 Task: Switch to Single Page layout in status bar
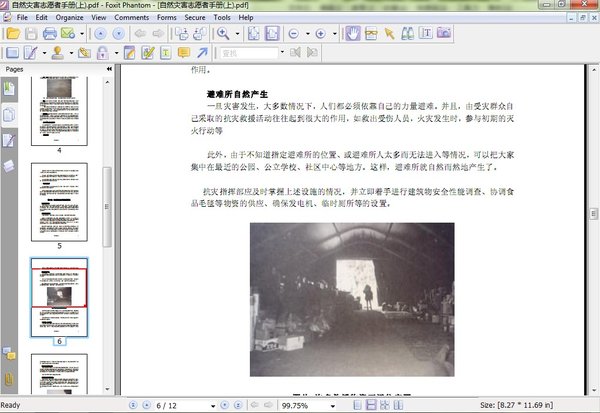click(x=357, y=405)
